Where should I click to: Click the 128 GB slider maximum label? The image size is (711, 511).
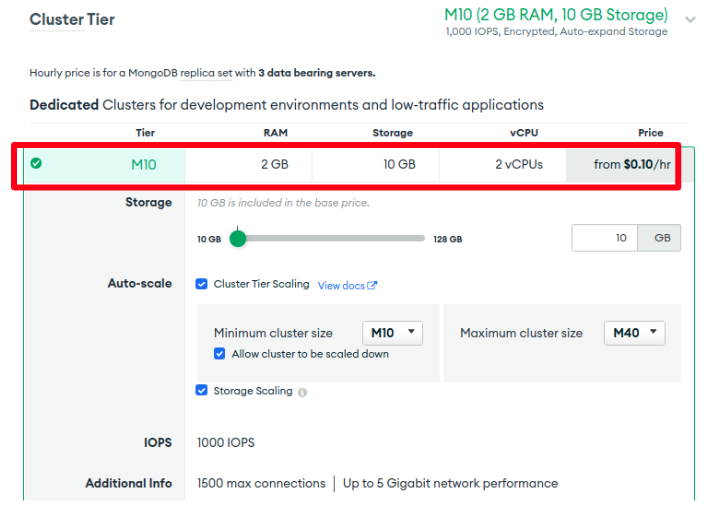448,239
